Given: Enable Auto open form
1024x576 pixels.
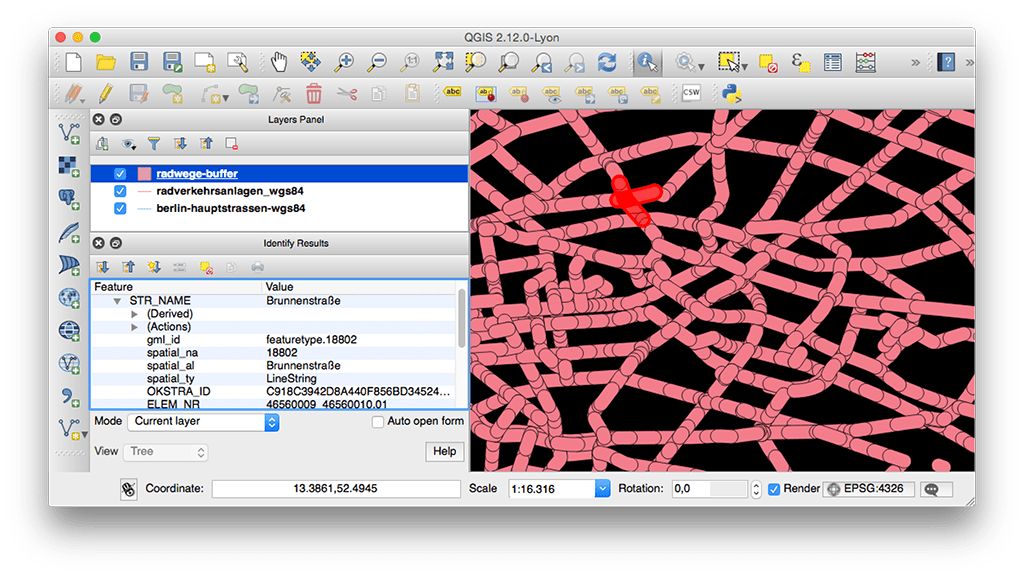Looking at the screenshot, I should click(x=377, y=421).
